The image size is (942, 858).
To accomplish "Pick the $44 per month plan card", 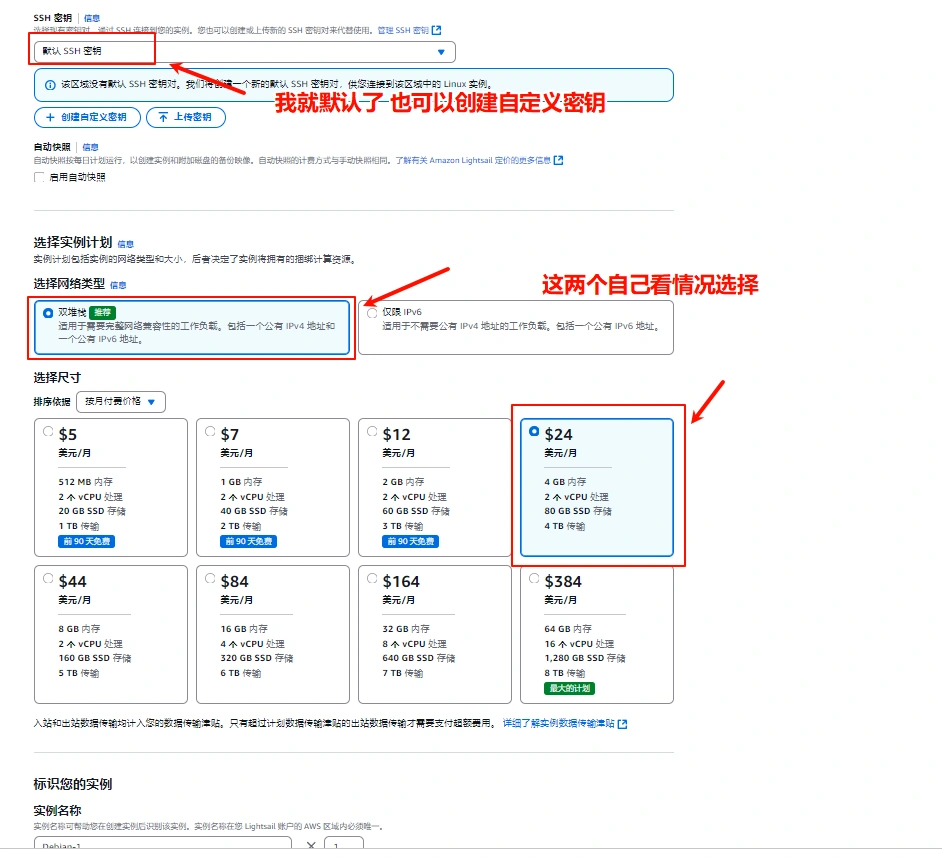I will coord(48,579).
